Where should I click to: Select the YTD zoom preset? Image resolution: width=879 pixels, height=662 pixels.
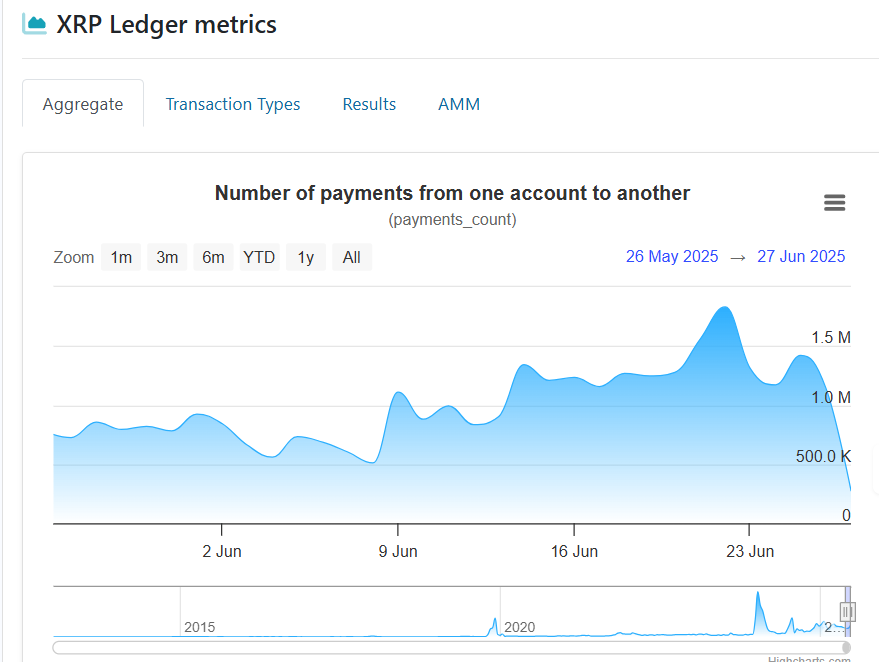[x=259, y=257]
